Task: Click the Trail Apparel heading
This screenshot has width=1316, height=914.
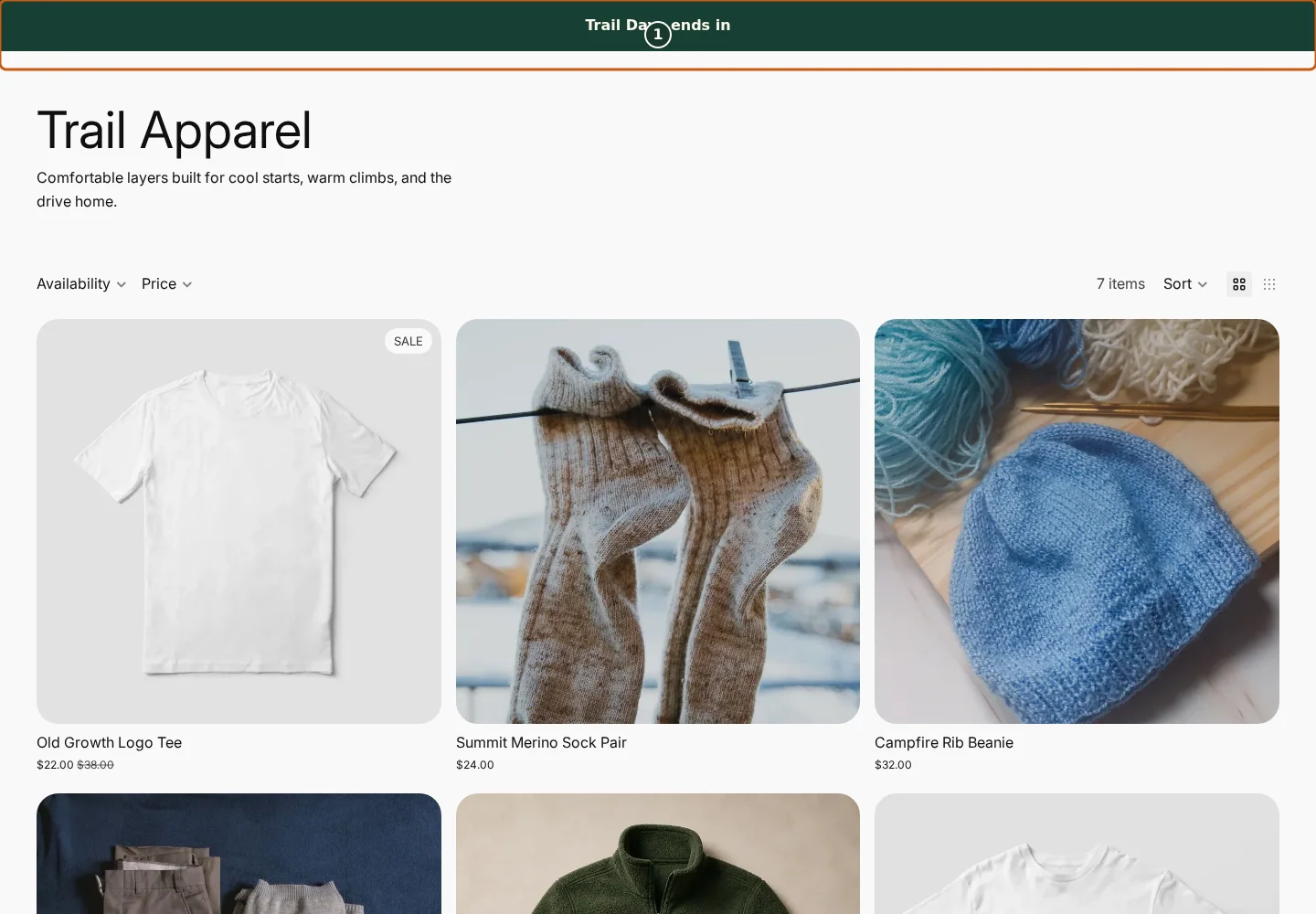Action: 175,130
